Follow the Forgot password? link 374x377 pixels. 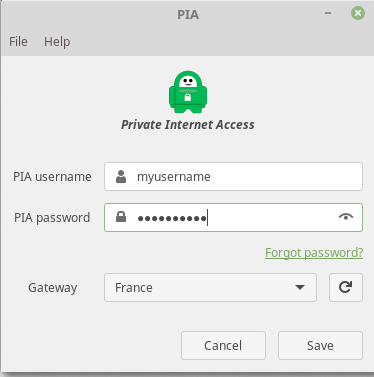pyautogui.click(x=314, y=253)
